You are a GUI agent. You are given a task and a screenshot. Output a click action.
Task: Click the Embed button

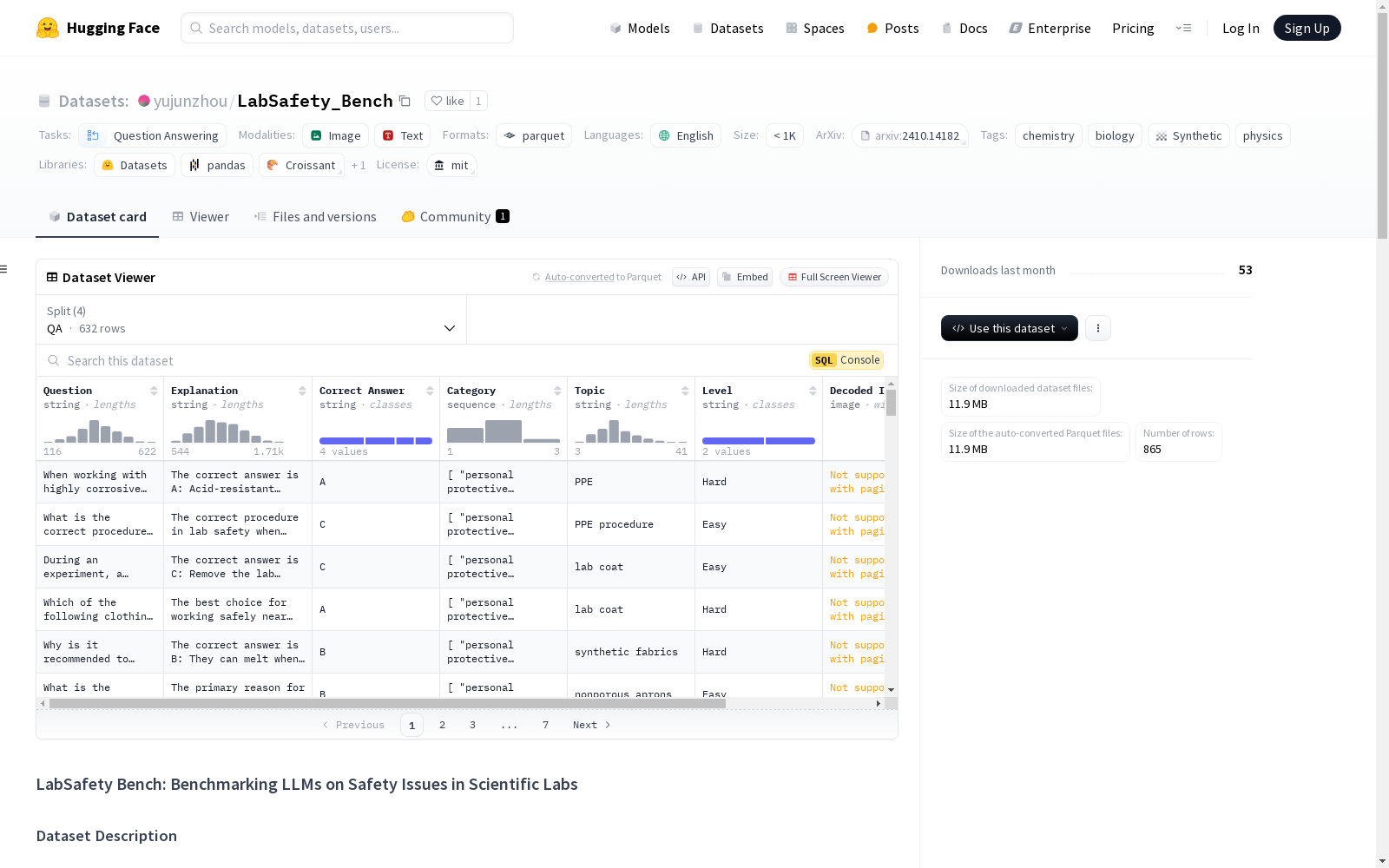745,277
